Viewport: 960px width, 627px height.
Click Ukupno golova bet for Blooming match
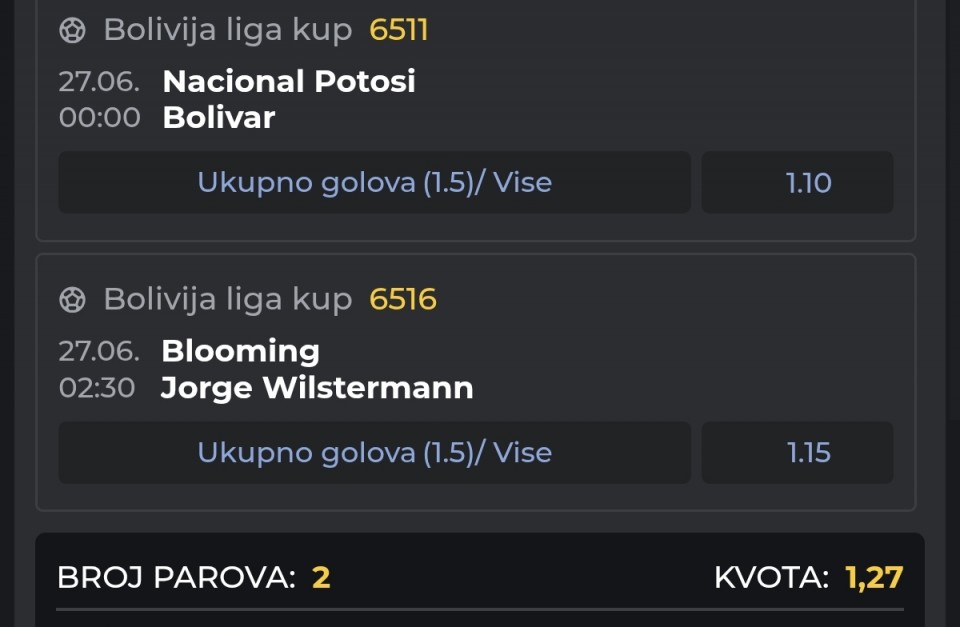click(x=375, y=452)
